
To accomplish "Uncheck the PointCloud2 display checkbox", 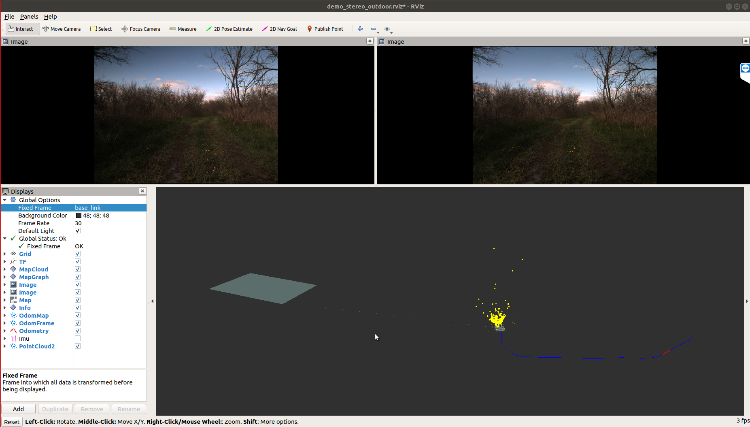I will (78, 346).
